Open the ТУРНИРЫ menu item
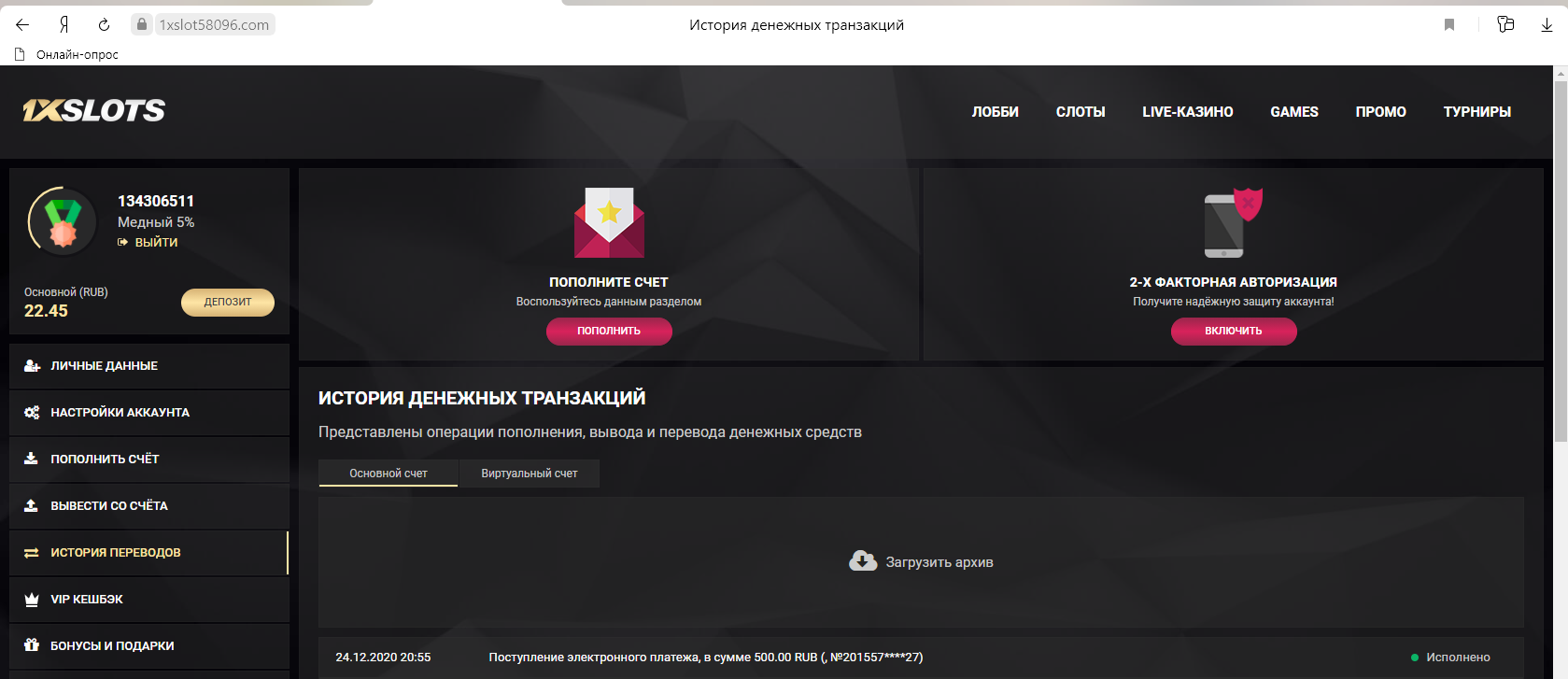Image resolution: width=1568 pixels, height=679 pixels. click(x=1477, y=111)
